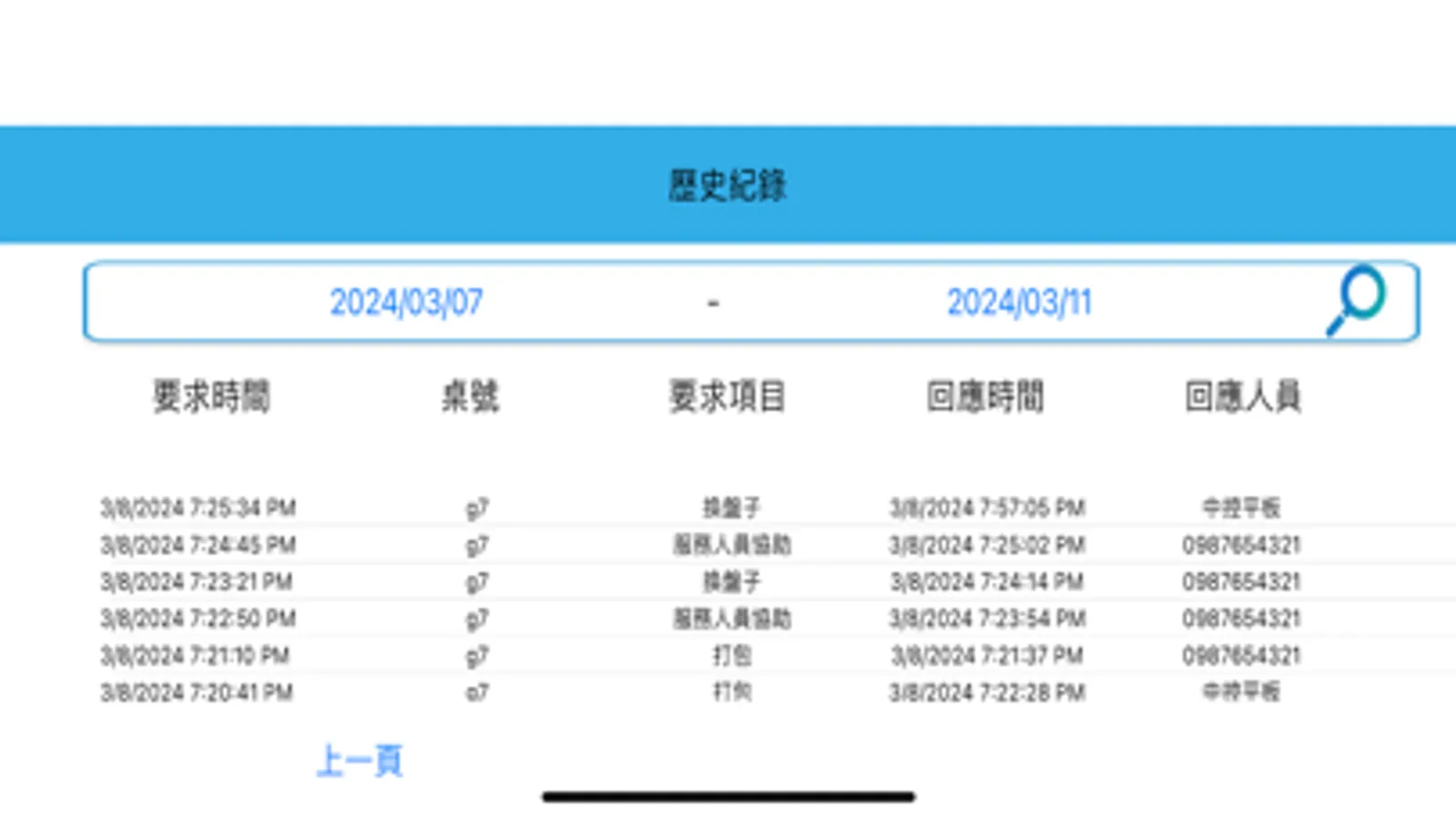Click table number g7 in 7:21:10 PM row
This screenshot has height=820, width=1456.
tap(477, 656)
